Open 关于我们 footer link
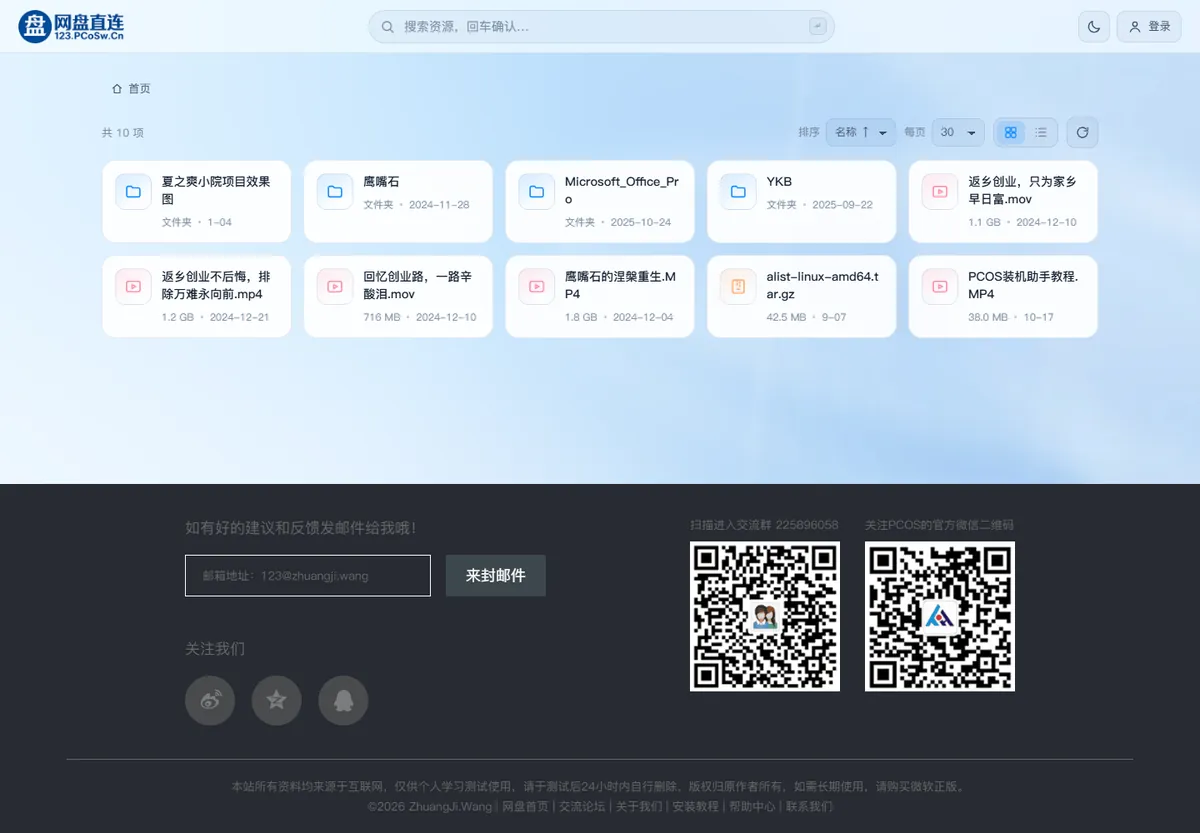The width and height of the screenshot is (1200, 833). [638, 806]
